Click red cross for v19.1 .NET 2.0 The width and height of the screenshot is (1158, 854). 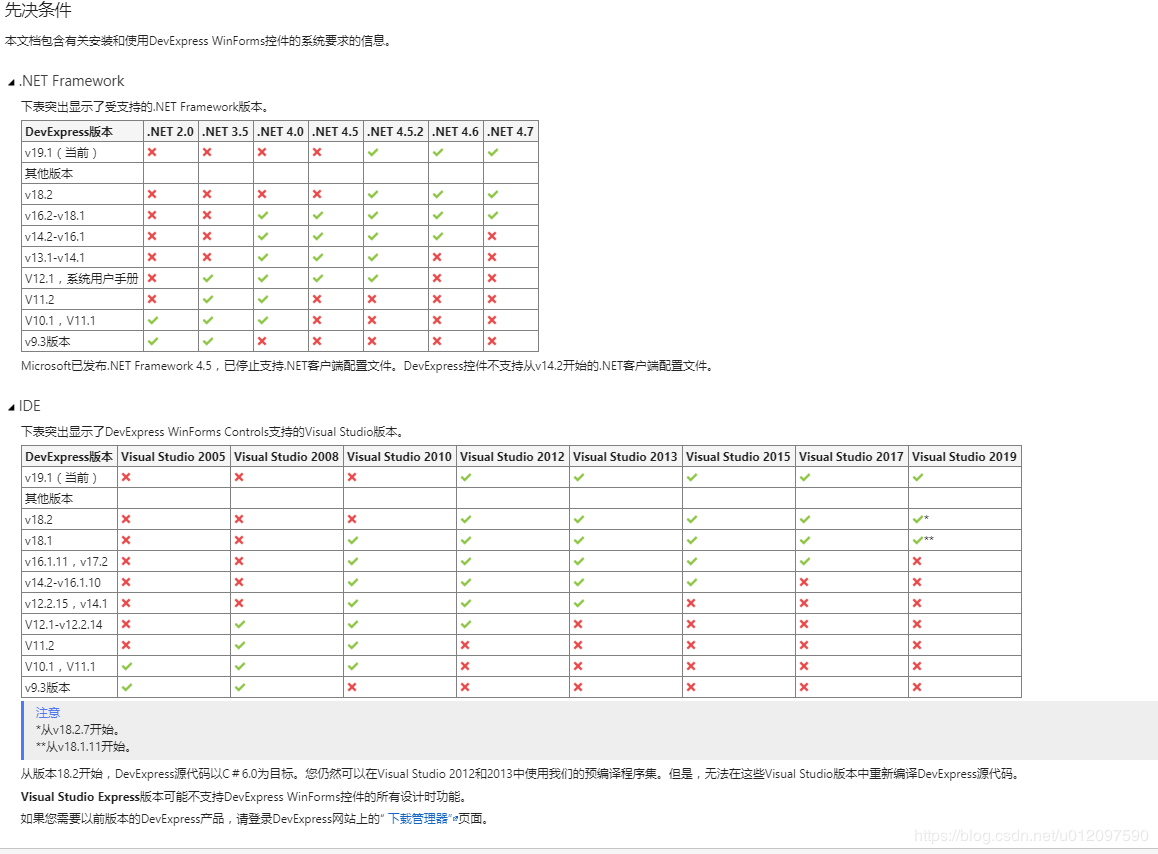[x=152, y=152]
